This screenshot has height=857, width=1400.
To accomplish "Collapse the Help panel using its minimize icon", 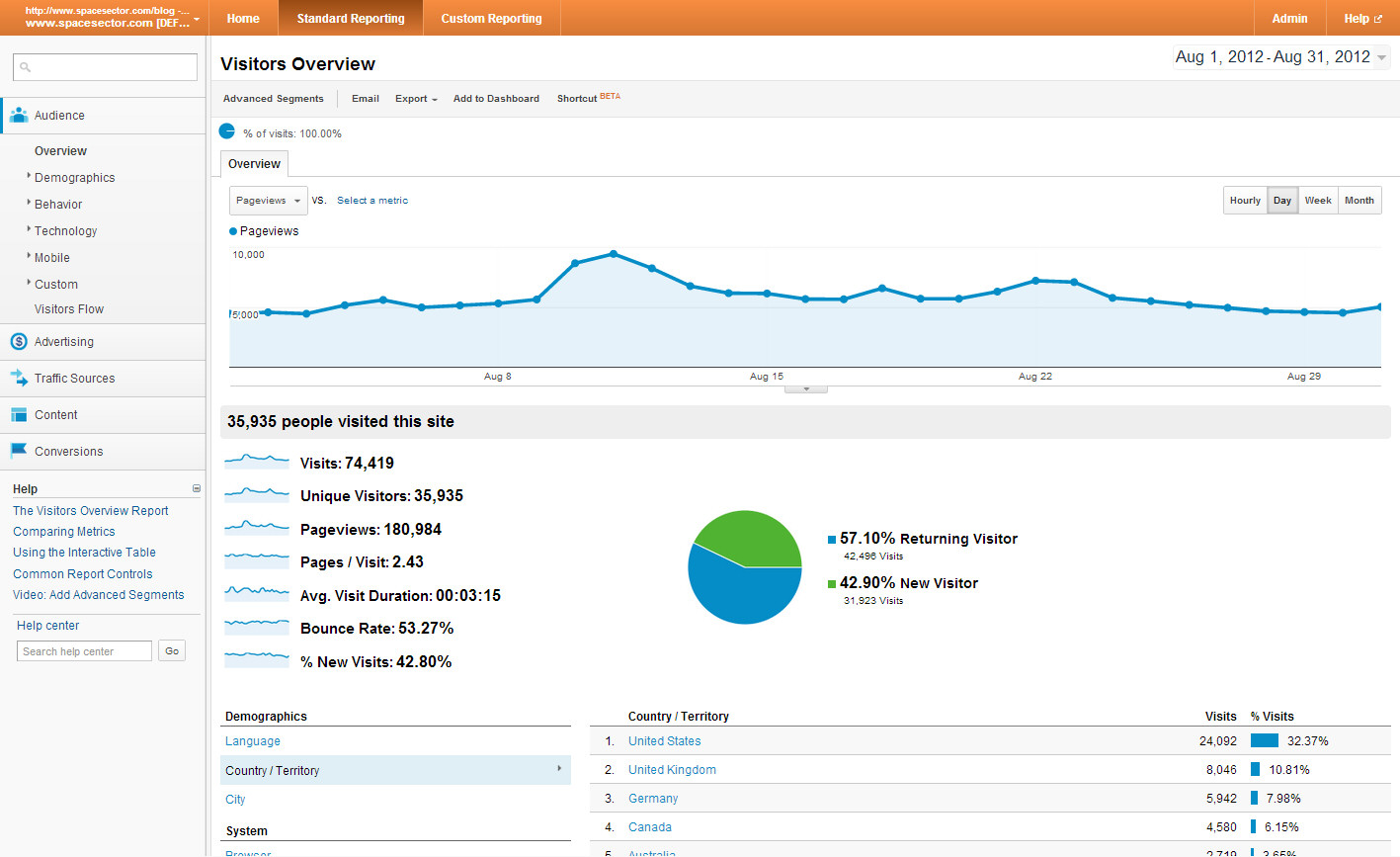I will 196,488.
